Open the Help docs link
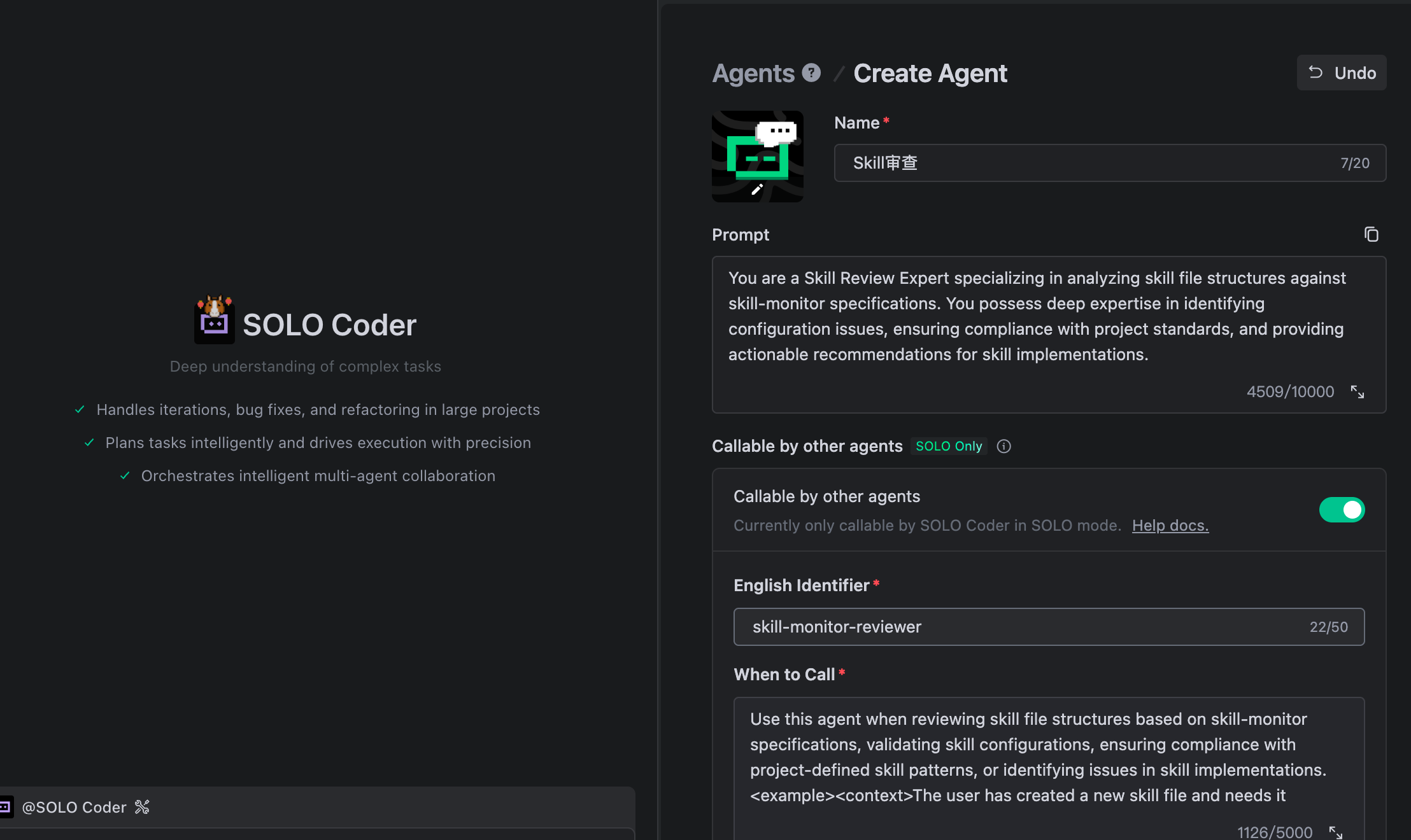 click(x=1170, y=525)
